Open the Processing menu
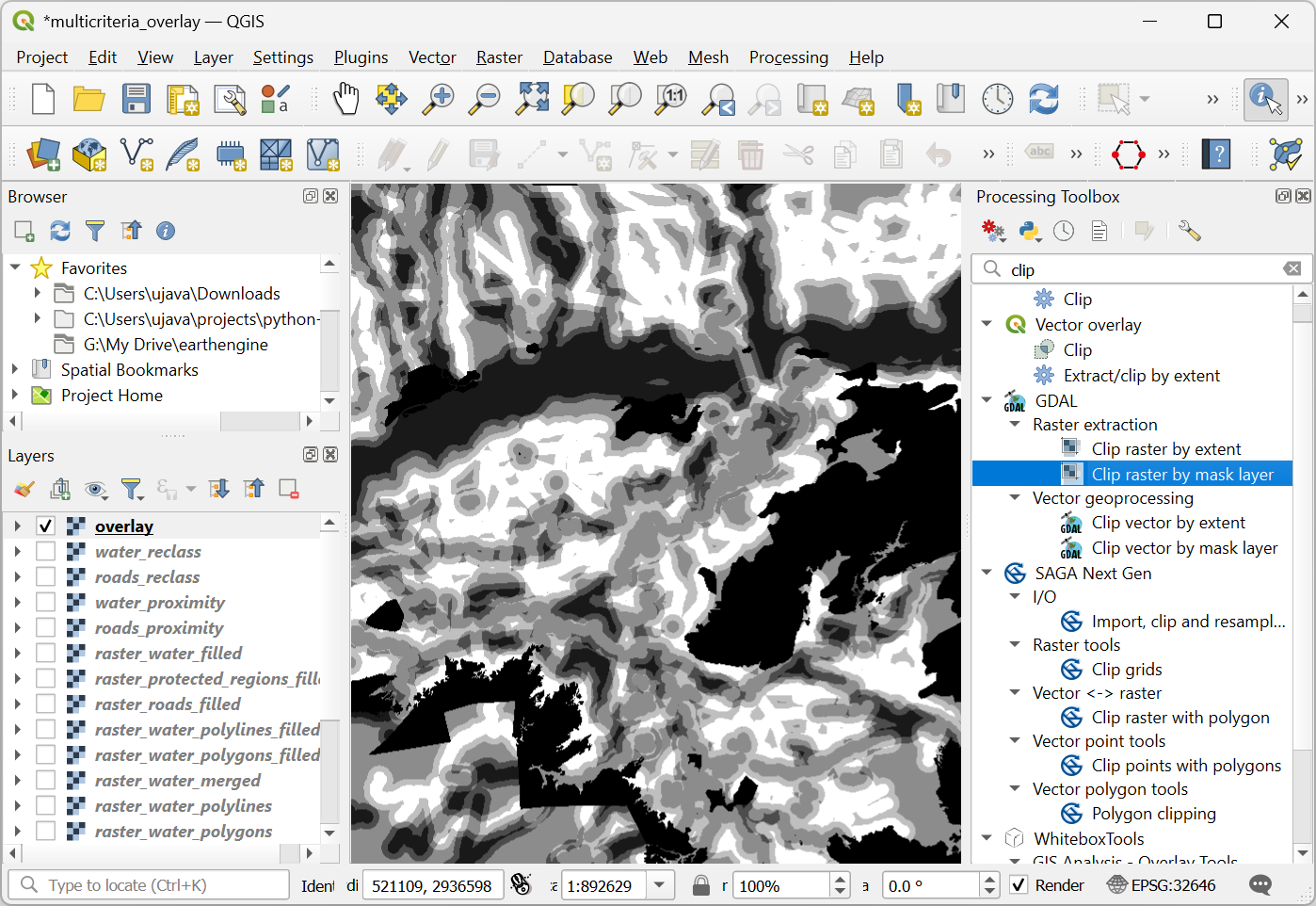 click(788, 57)
